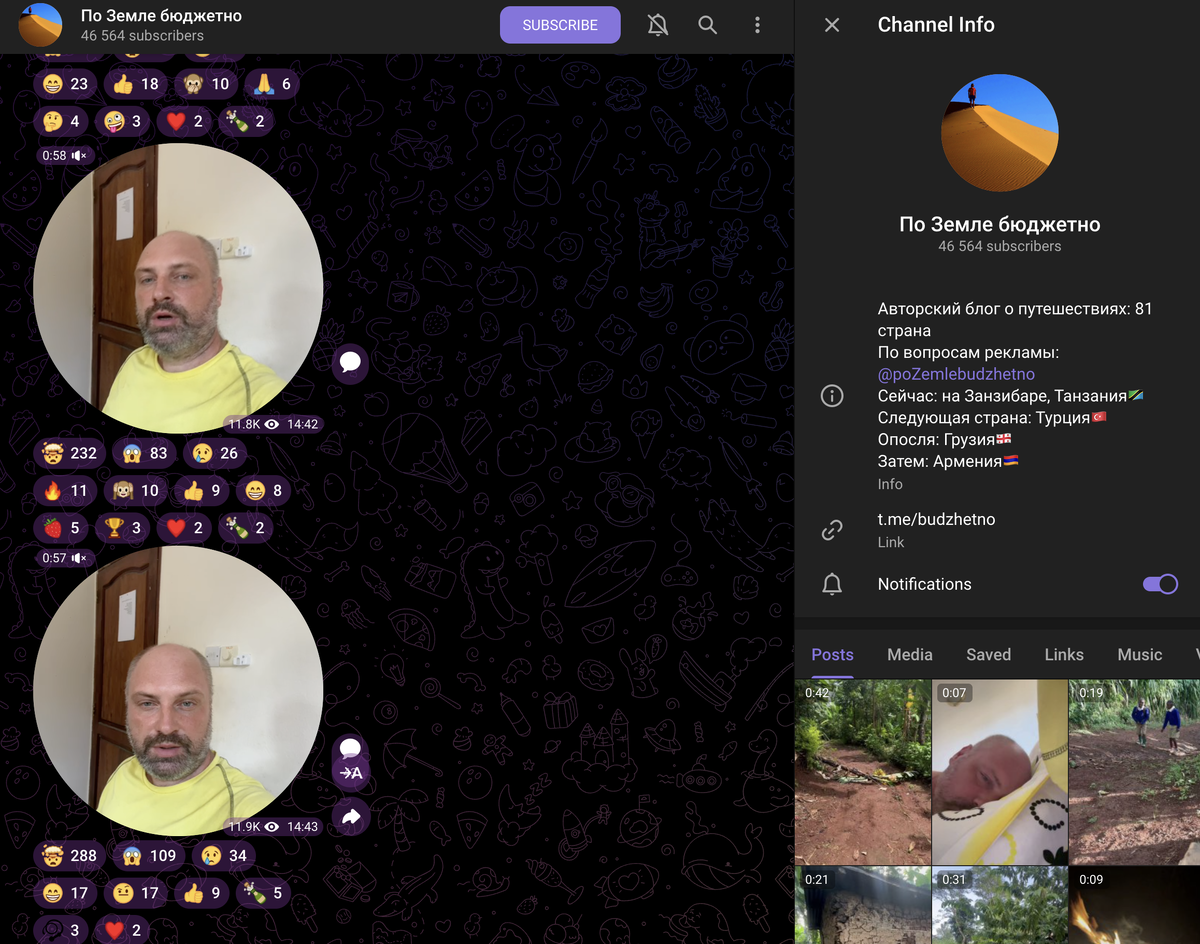
Task: Open the Music tab
Action: tap(1140, 654)
